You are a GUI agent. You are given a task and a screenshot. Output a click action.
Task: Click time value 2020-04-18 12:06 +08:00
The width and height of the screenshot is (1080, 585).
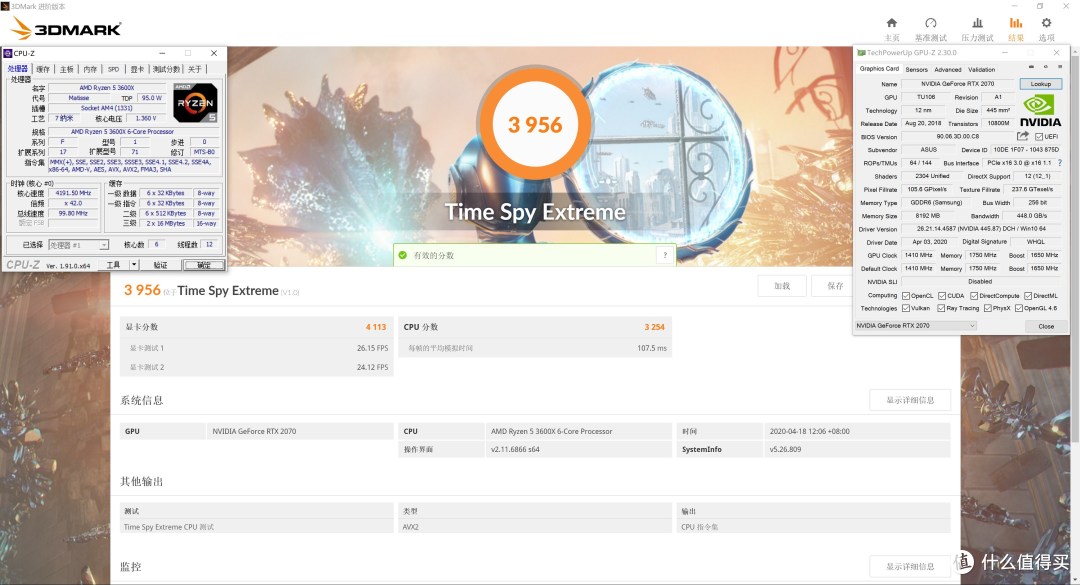pos(809,431)
